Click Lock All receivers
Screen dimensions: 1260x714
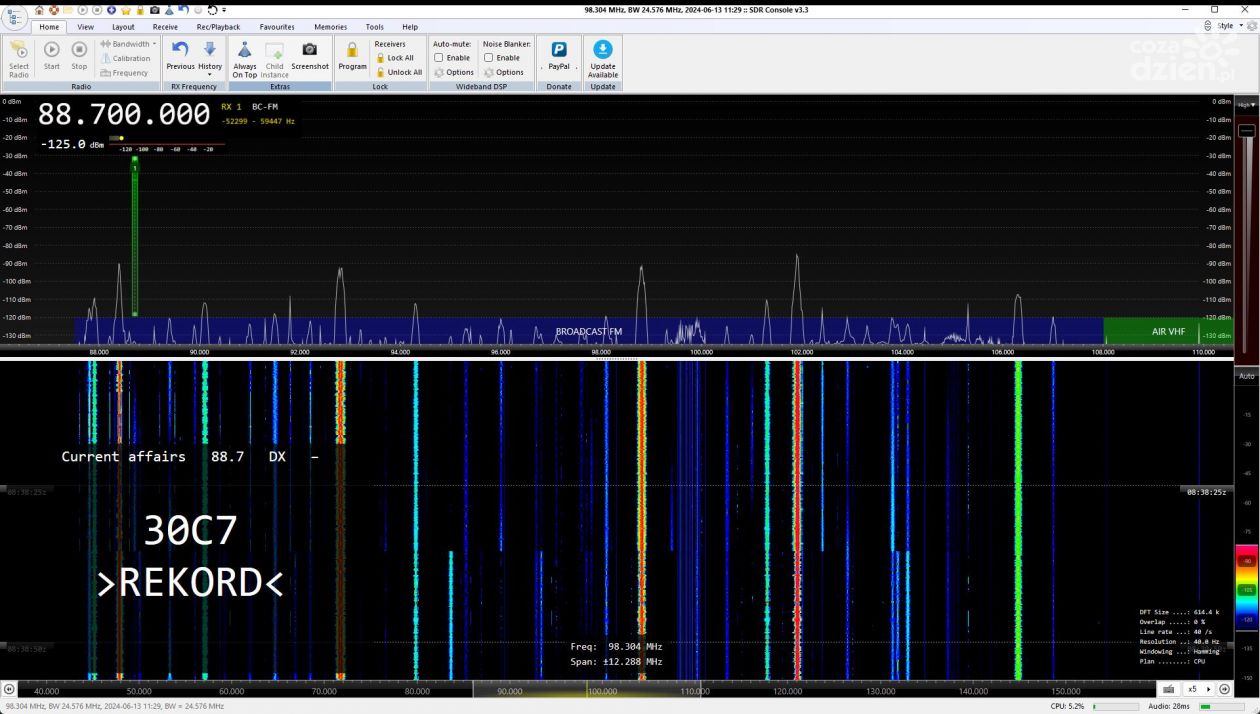pyautogui.click(x=395, y=58)
